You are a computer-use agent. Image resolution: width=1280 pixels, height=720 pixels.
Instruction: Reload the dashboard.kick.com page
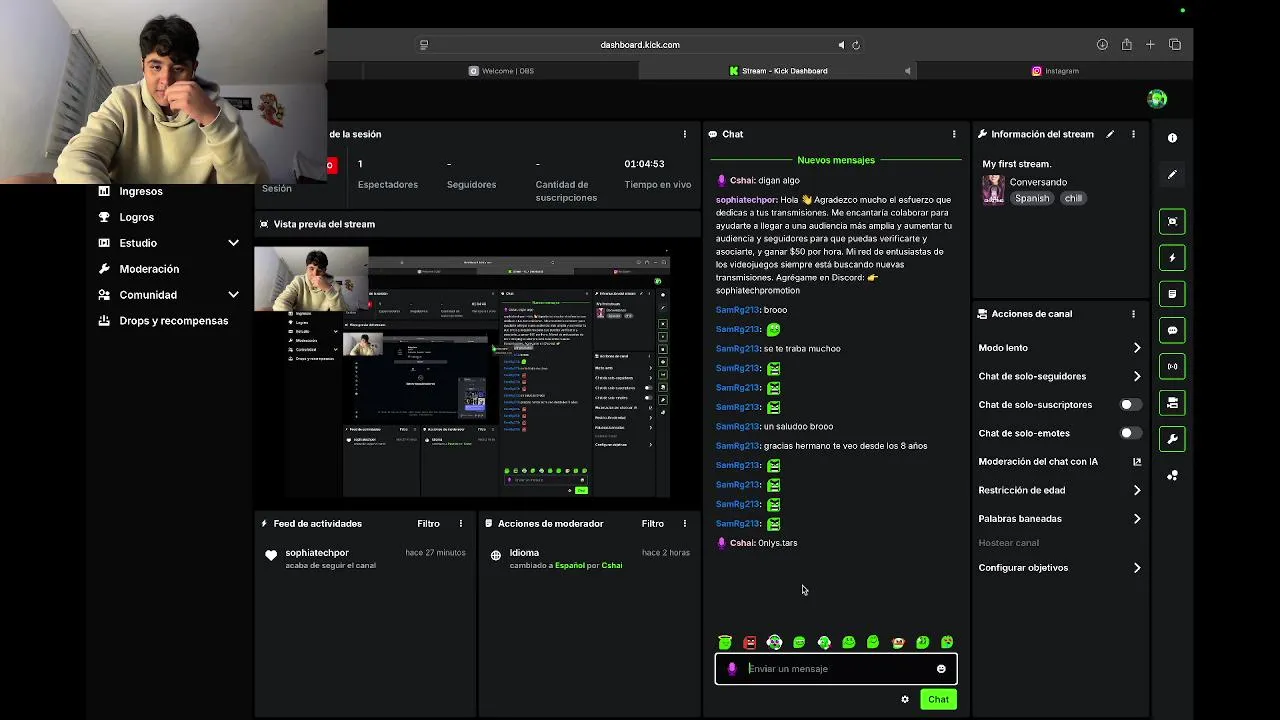(x=856, y=45)
